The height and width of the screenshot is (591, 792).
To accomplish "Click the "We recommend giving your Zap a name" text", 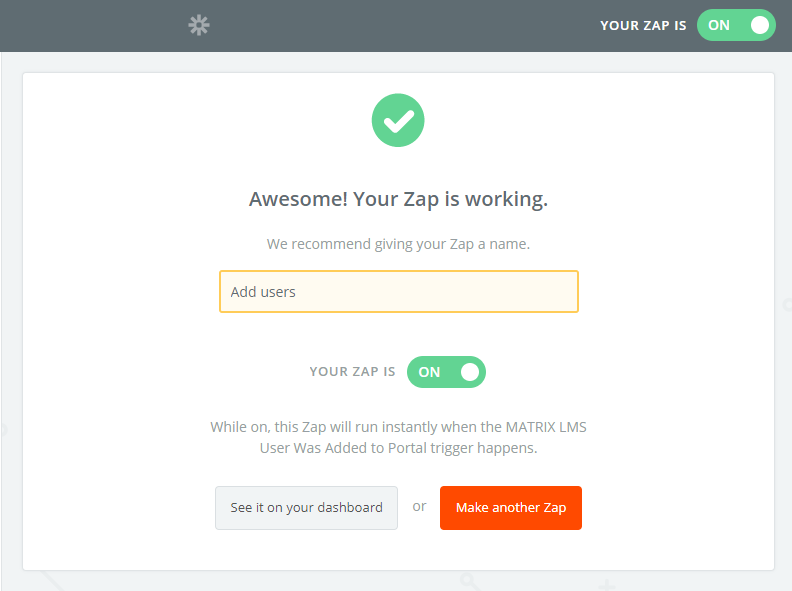I will 398,243.
